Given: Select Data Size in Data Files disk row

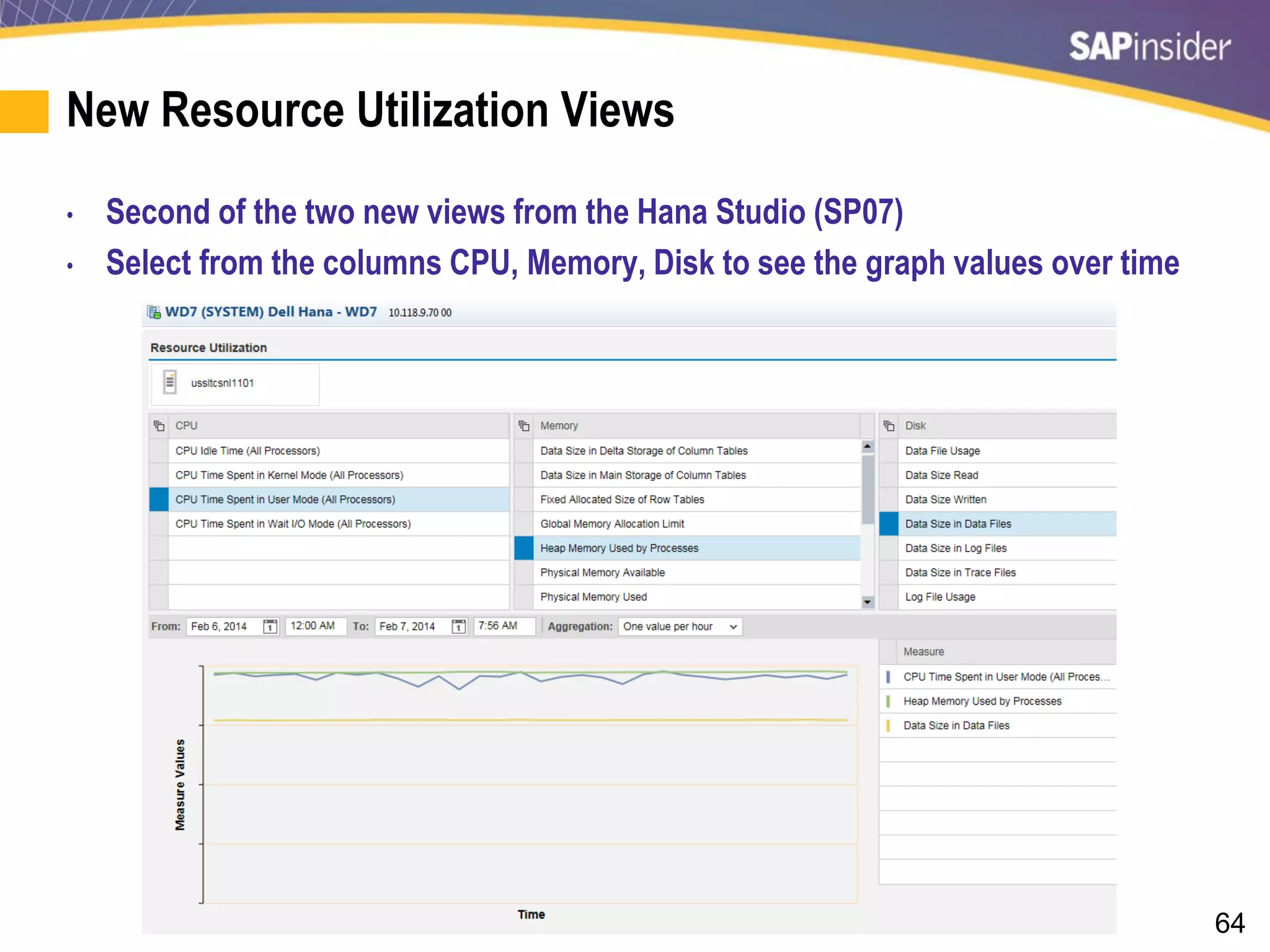Looking at the screenshot, I should pyautogui.click(x=1008, y=524).
